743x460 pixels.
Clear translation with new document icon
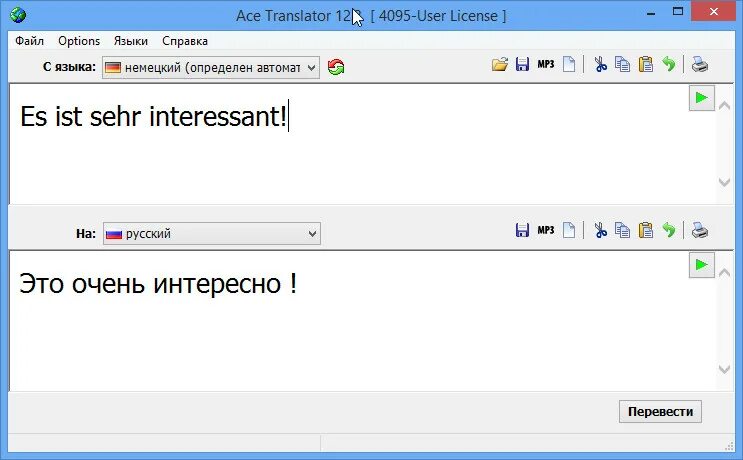click(x=569, y=230)
